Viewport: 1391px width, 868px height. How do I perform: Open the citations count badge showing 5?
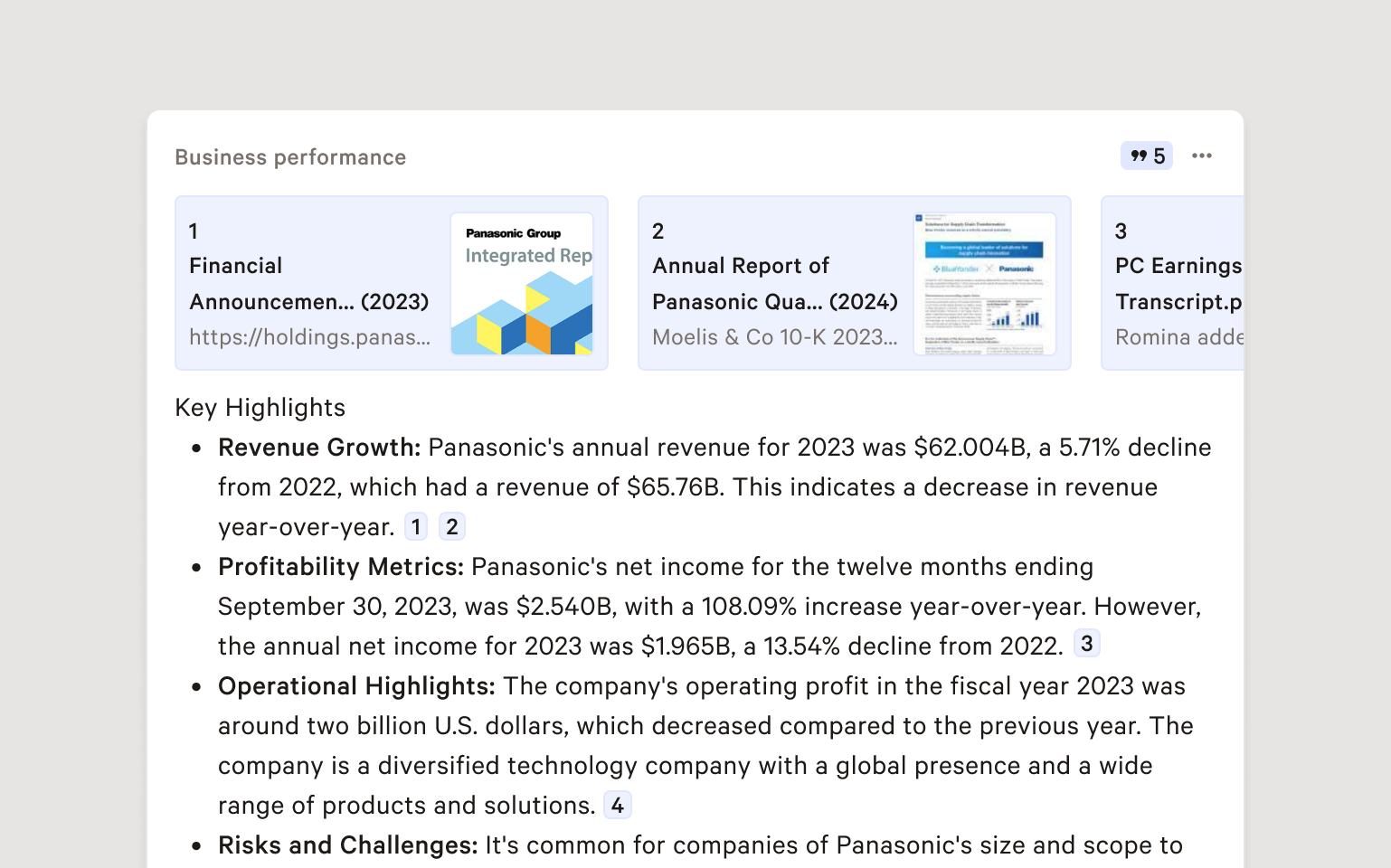click(x=1146, y=156)
